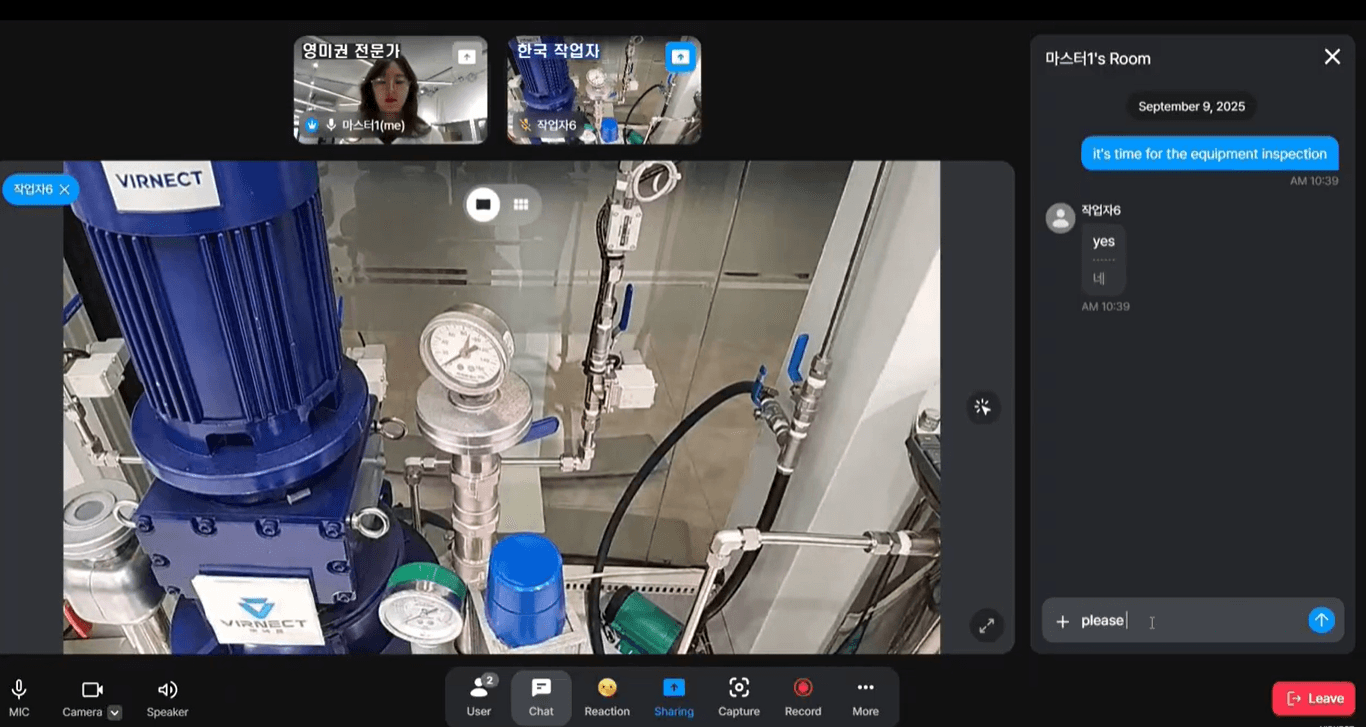Open the User participants list
The width and height of the screenshot is (1366, 727).
point(479,697)
